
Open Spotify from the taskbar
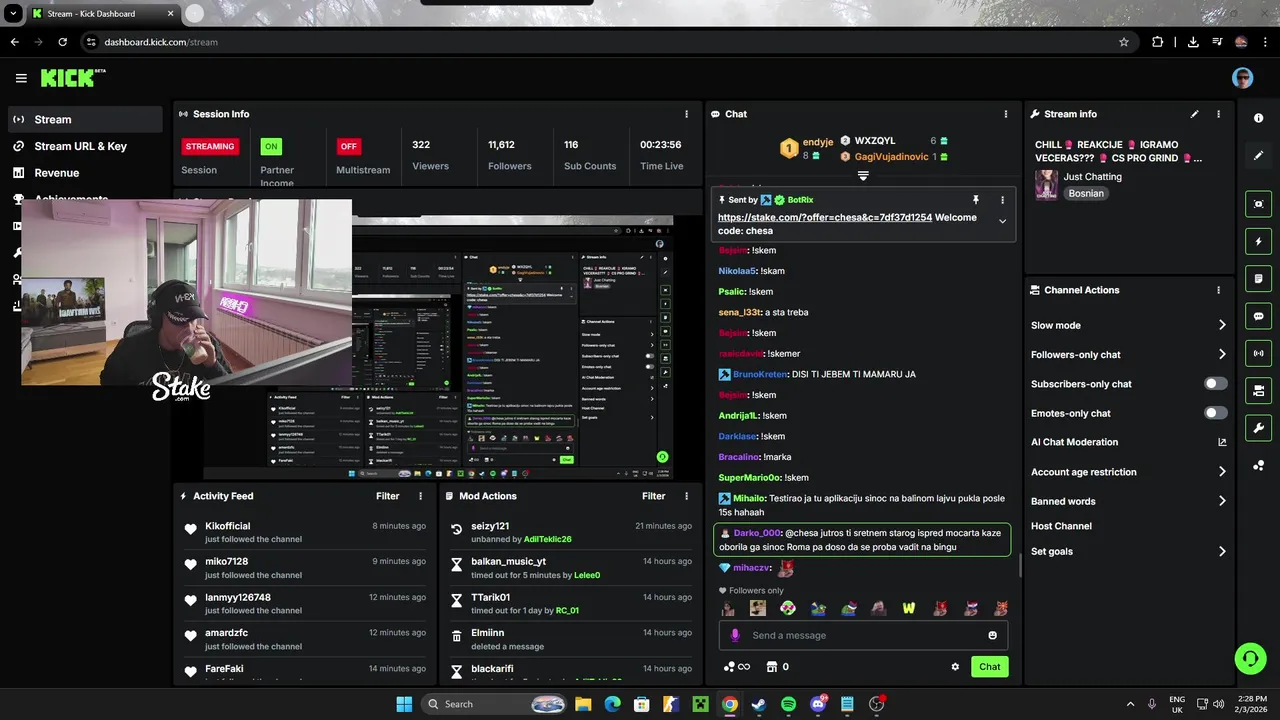pyautogui.click(x=788, y=704)
